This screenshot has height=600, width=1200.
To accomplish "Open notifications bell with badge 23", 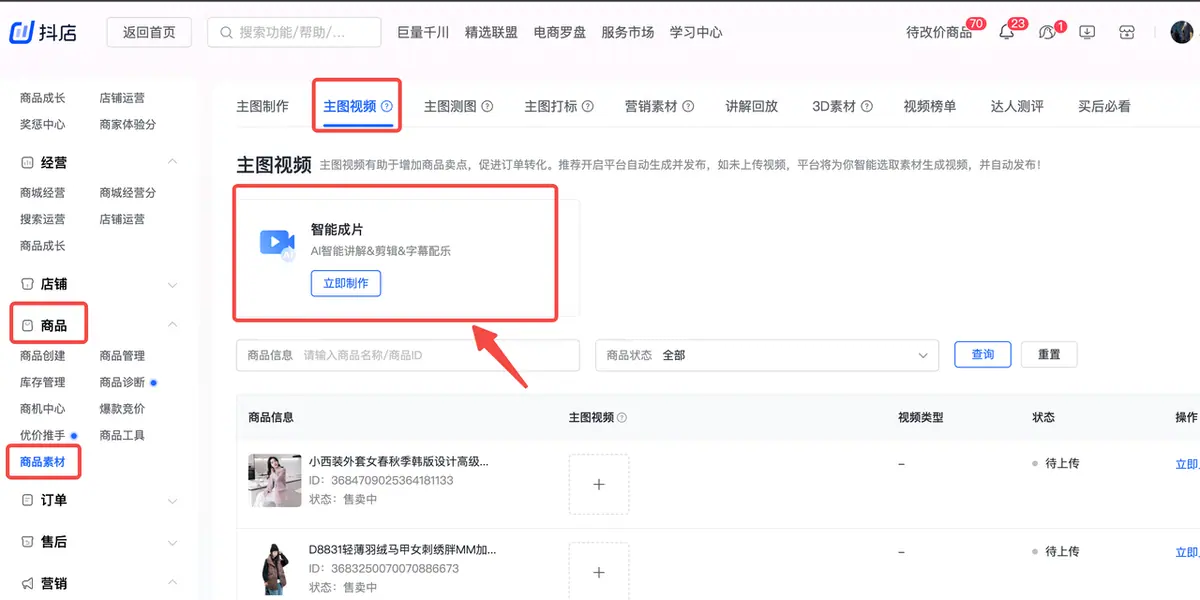I will pyautogui.click(x=1006, y=32).
